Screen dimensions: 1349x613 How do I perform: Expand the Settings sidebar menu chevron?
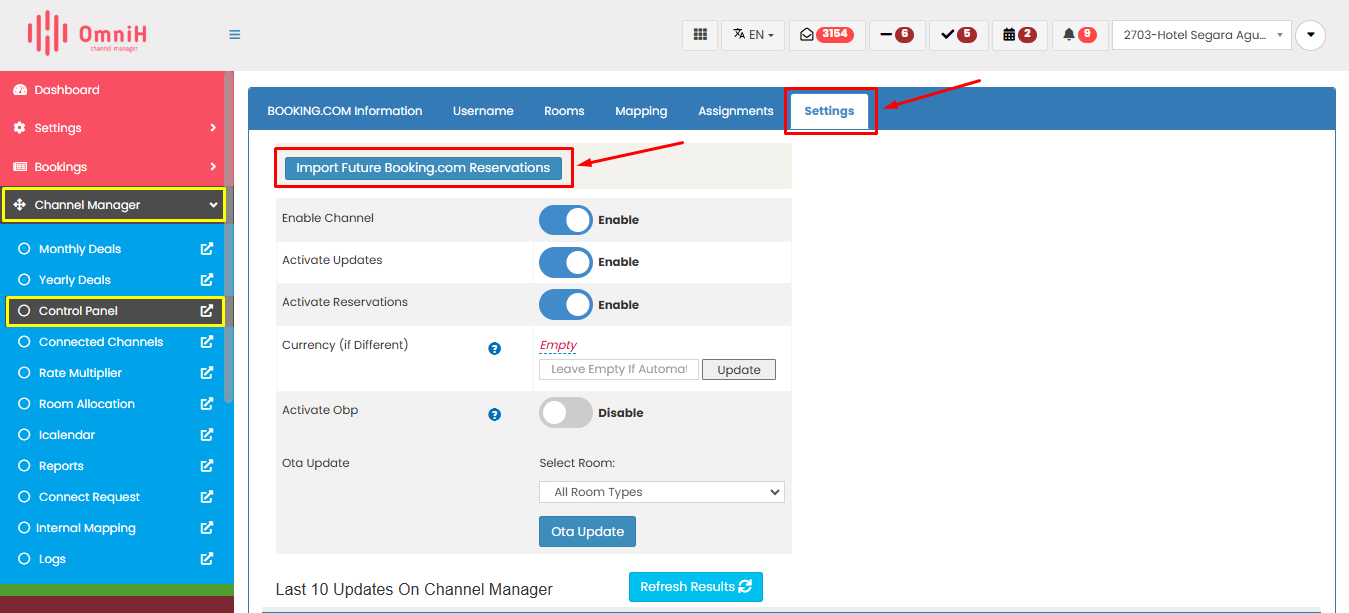[213, 128]
